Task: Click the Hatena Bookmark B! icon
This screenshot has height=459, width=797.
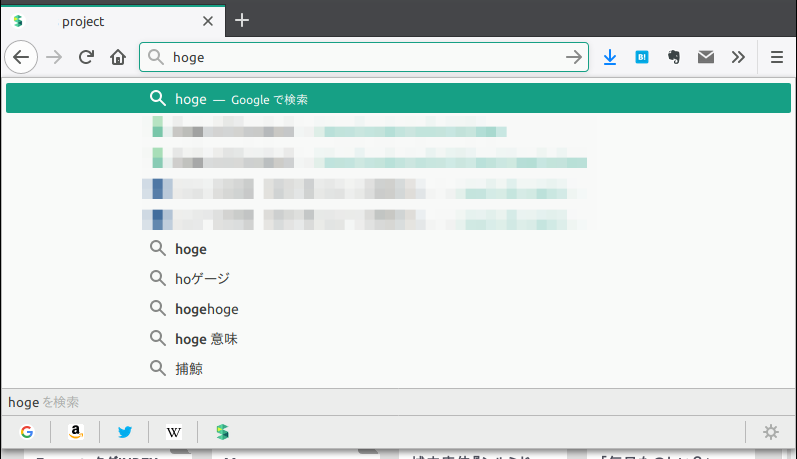Action: click(642, 57)
